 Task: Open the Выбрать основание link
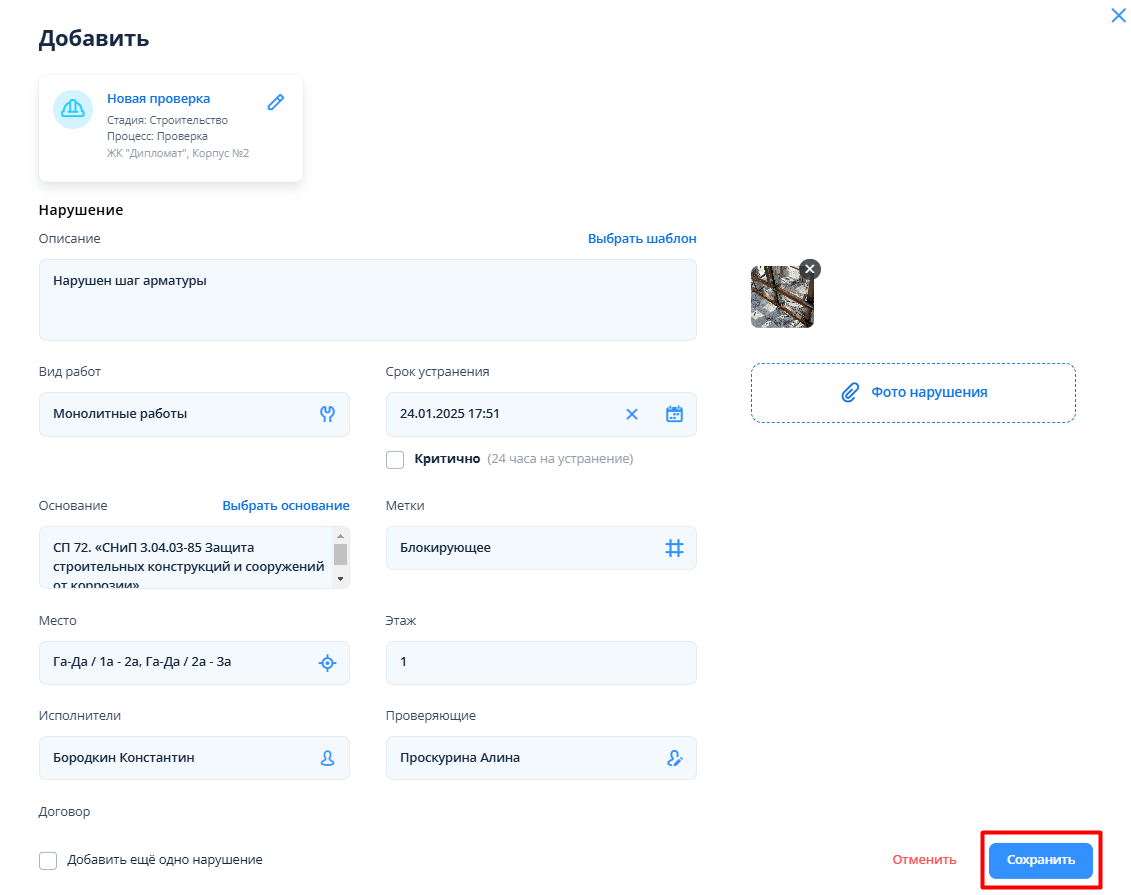pos(285,506)
